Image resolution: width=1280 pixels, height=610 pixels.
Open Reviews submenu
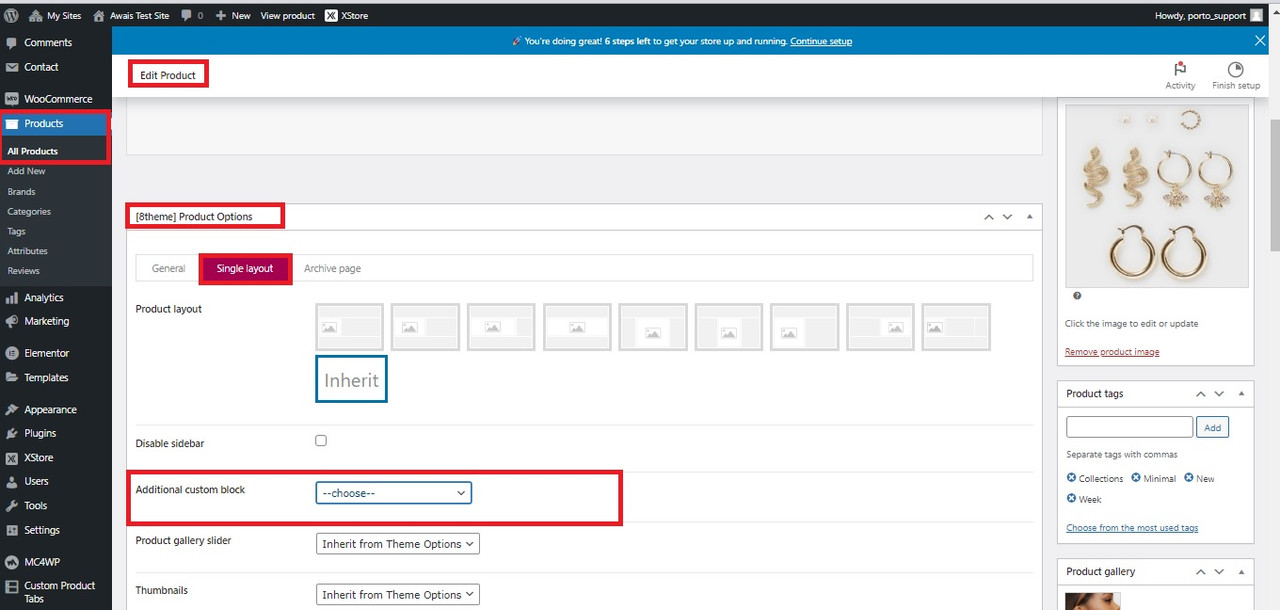23,271
